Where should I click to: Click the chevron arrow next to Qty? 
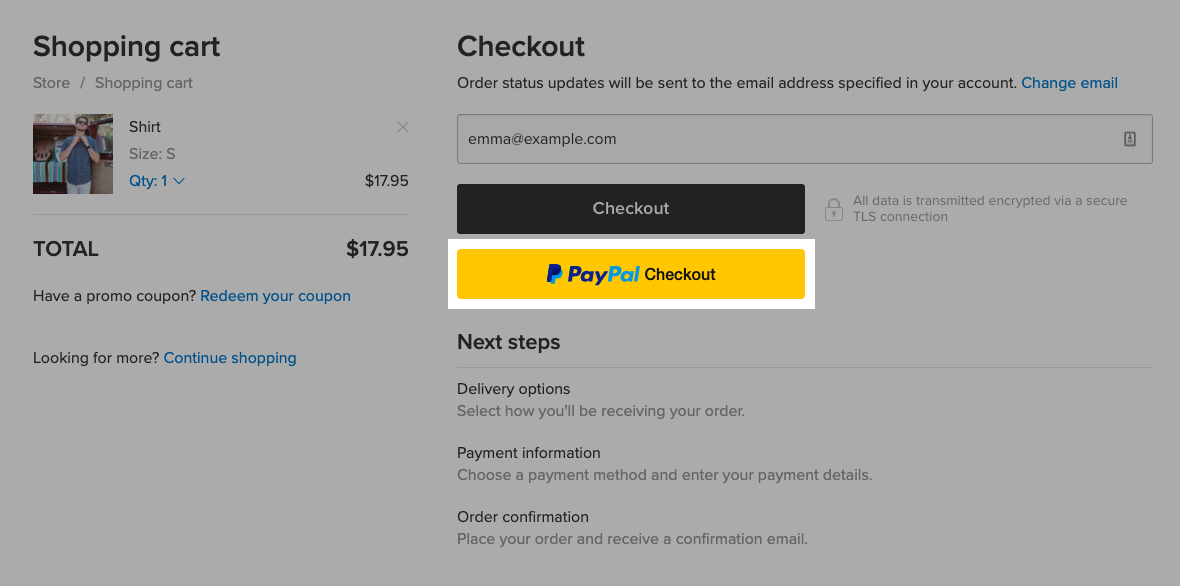[179, 181]
